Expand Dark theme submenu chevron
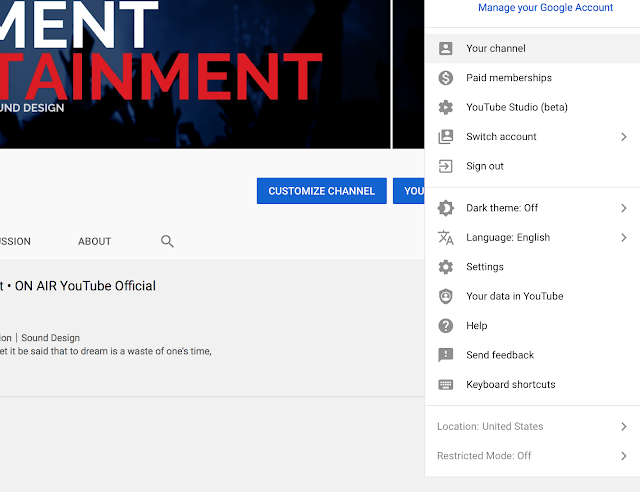This screenshot has width=640, height=492. pos(623,208)
